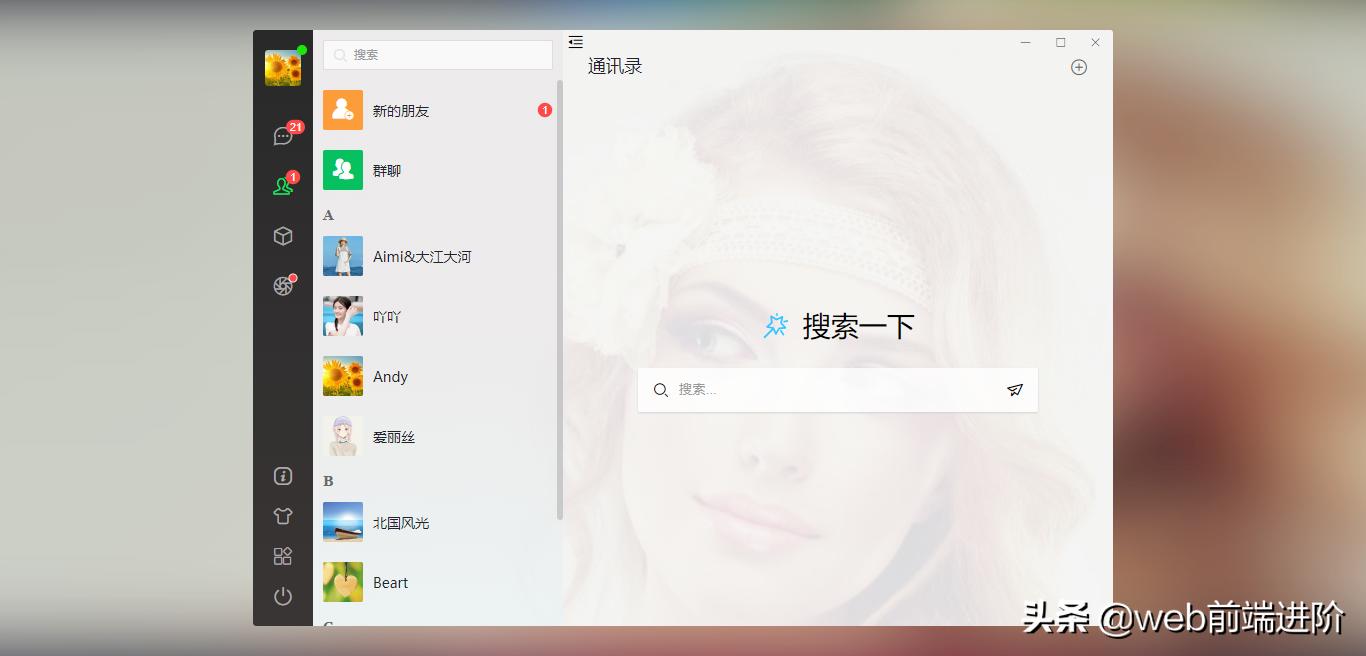1366x656 pixels.
Task: Switch to Chats with 21 unread messages
Action: point(281,135)
